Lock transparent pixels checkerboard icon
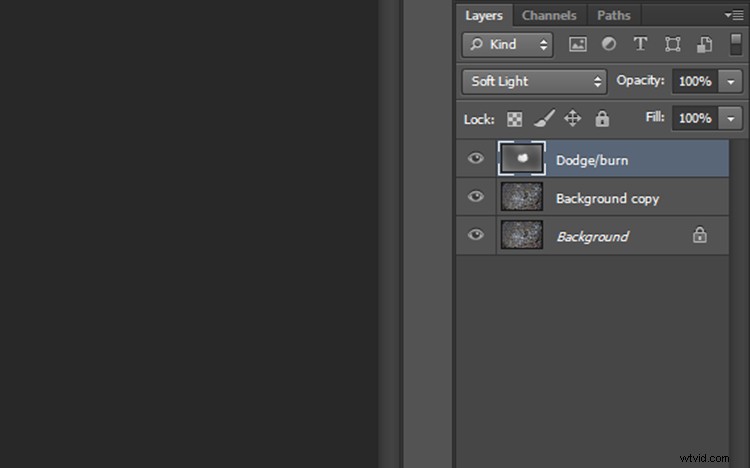750x468 pixels. tap(515, 119)
